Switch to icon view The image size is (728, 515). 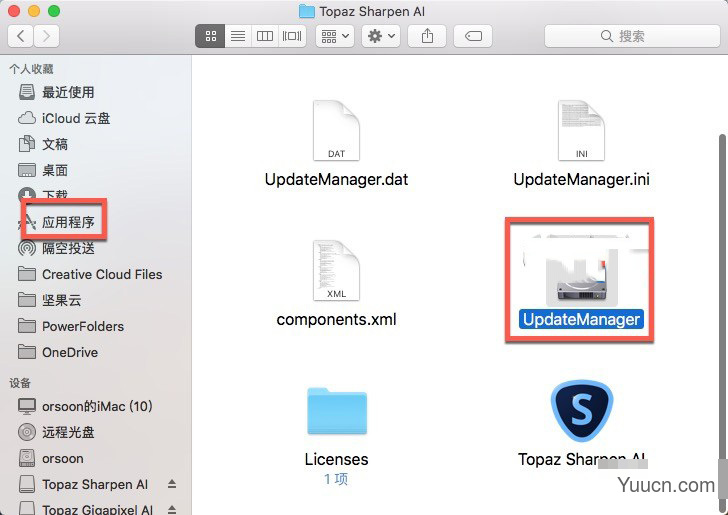(x=210, y=36)
